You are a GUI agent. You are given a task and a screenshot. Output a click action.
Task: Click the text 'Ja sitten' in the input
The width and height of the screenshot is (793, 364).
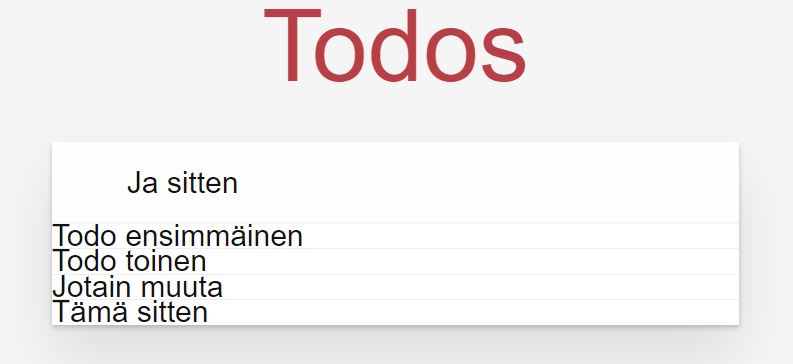click(182, 183)
